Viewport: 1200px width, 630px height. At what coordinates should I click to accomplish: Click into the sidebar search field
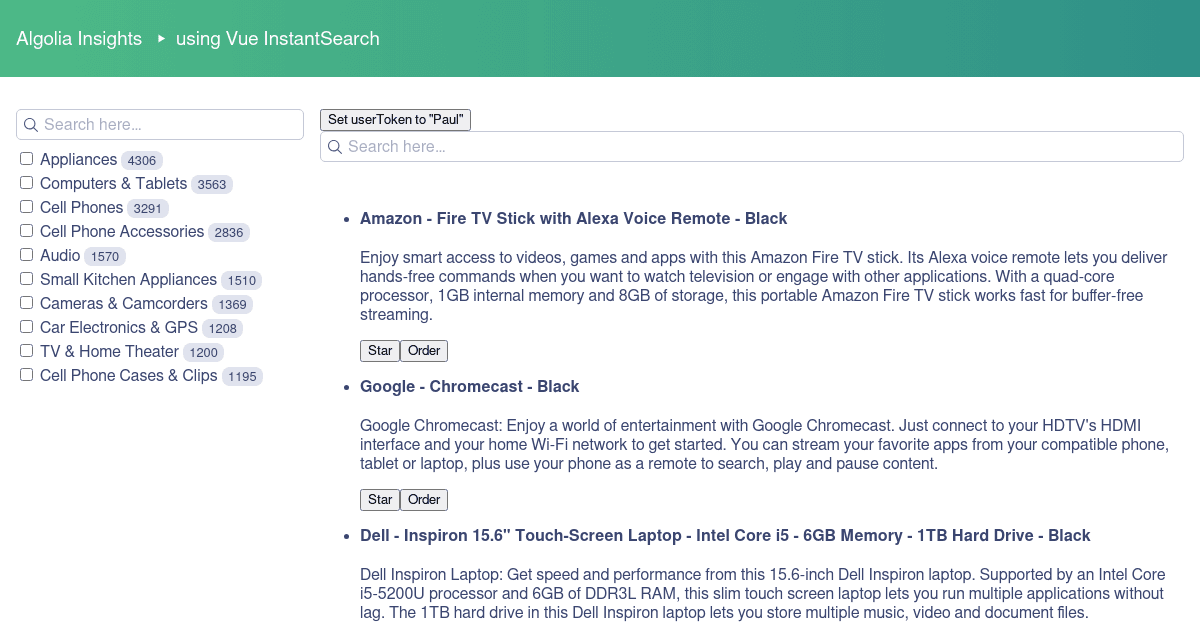160,124
